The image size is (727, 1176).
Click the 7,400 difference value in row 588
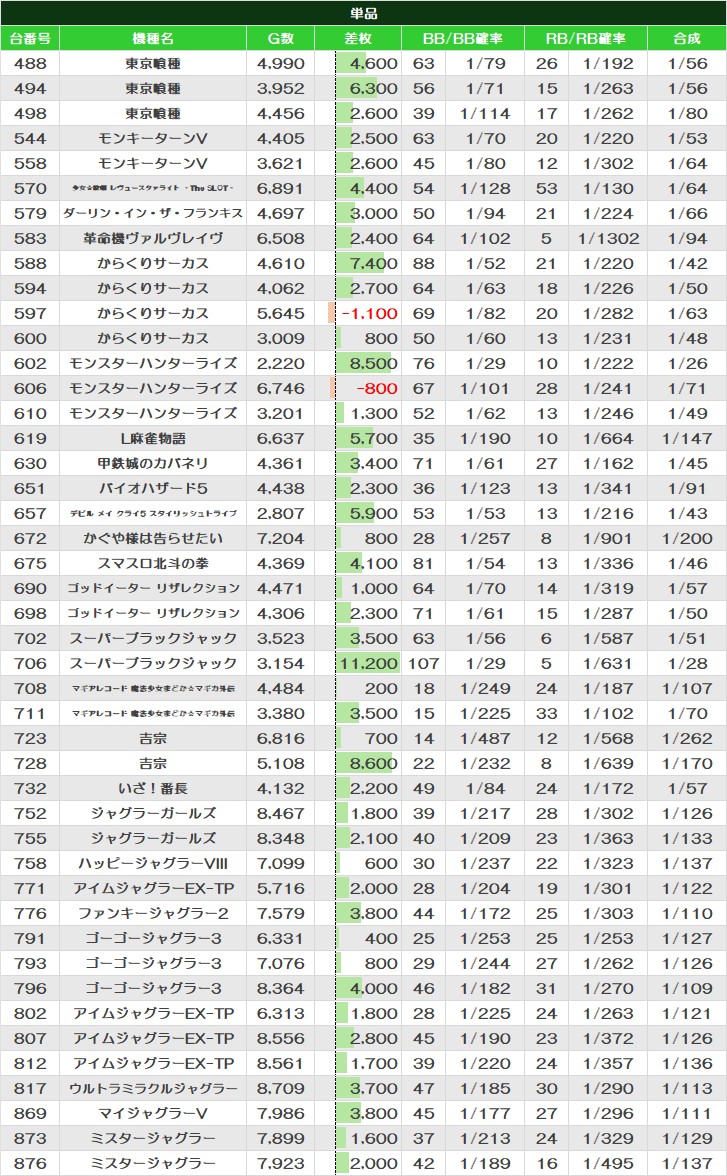[x=374, y=263]
